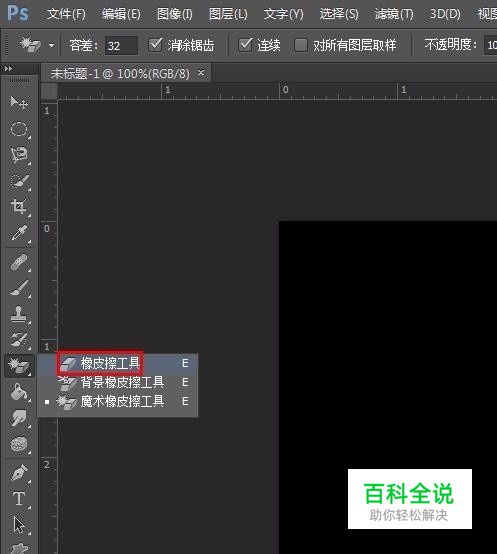This screenshot has height=554, width=497.
Task: Select the Brush tool
Action: point(19,288)
